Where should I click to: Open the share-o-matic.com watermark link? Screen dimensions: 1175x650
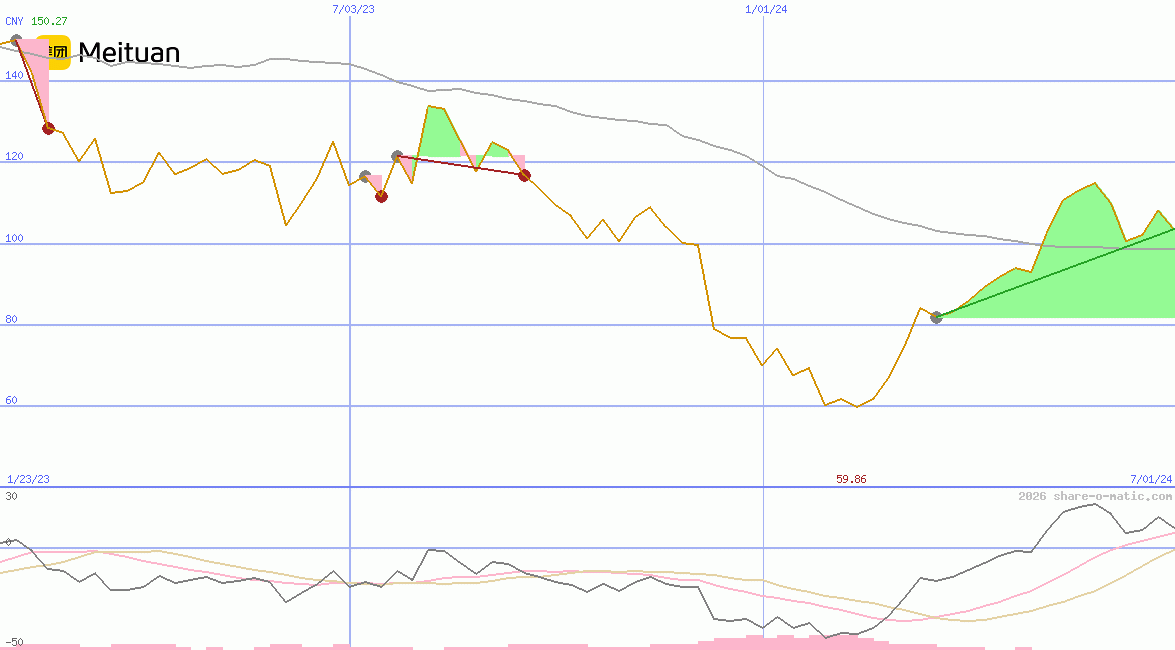point(1095,496)
